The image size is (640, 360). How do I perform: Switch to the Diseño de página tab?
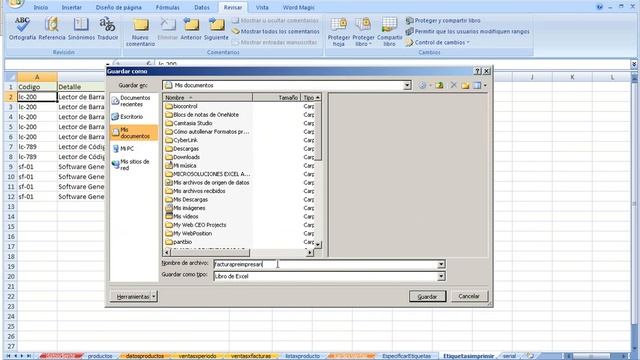118,7
